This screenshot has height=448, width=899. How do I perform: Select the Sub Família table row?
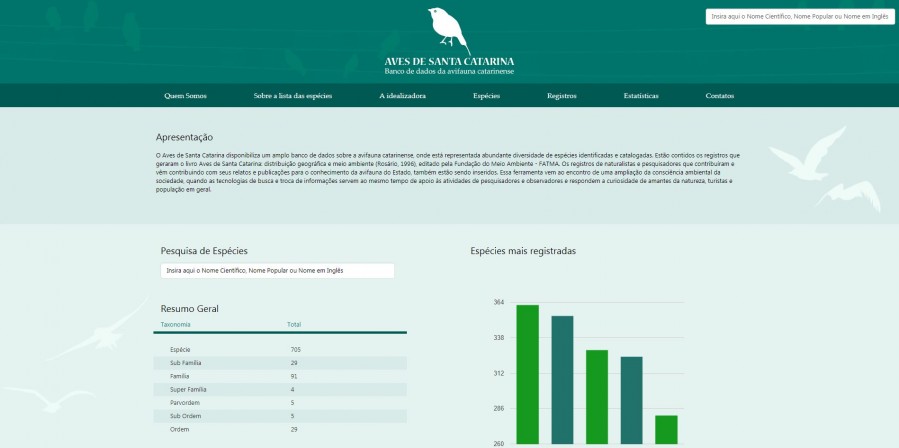point(280,362)
